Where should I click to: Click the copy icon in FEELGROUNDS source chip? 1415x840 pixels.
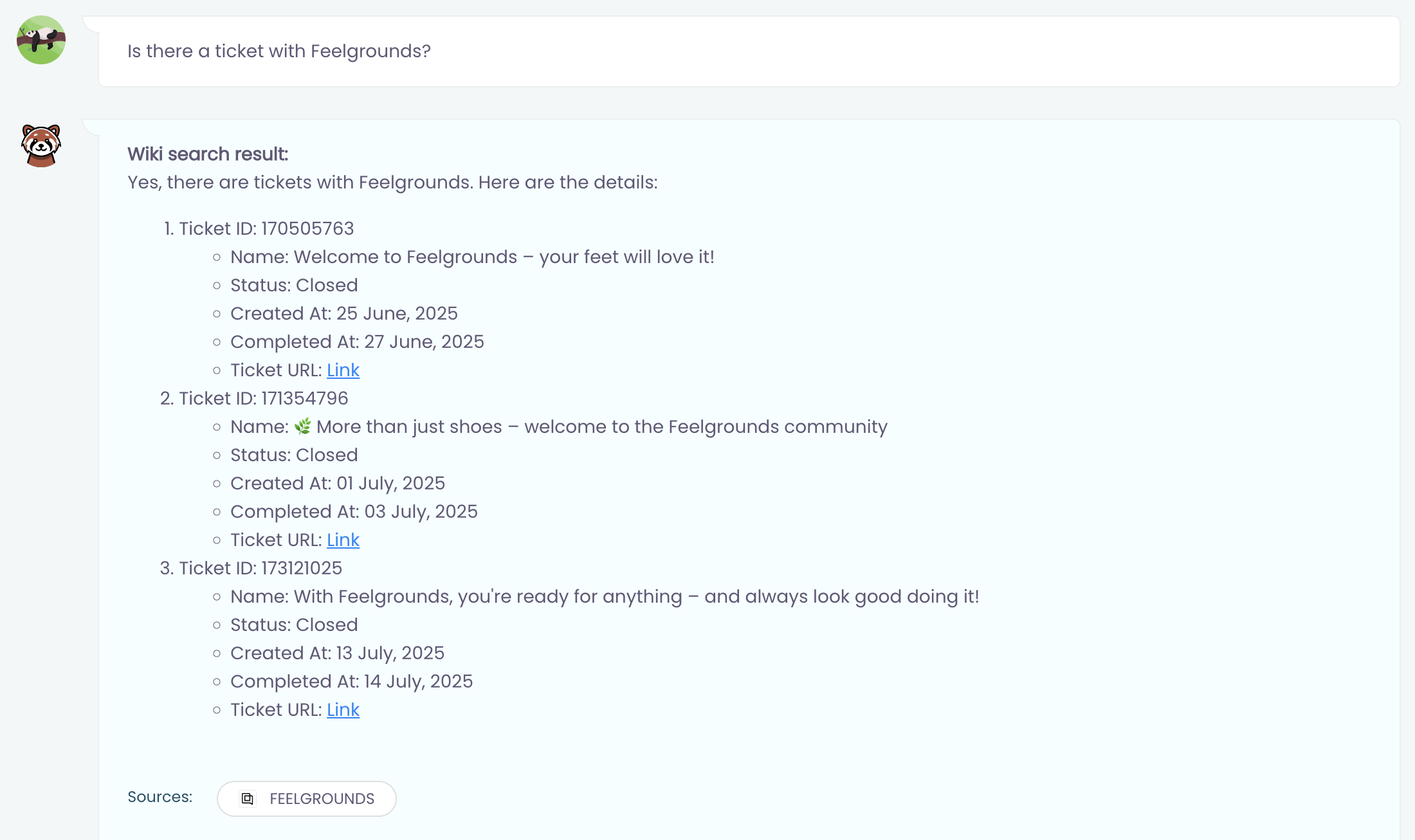248,799
